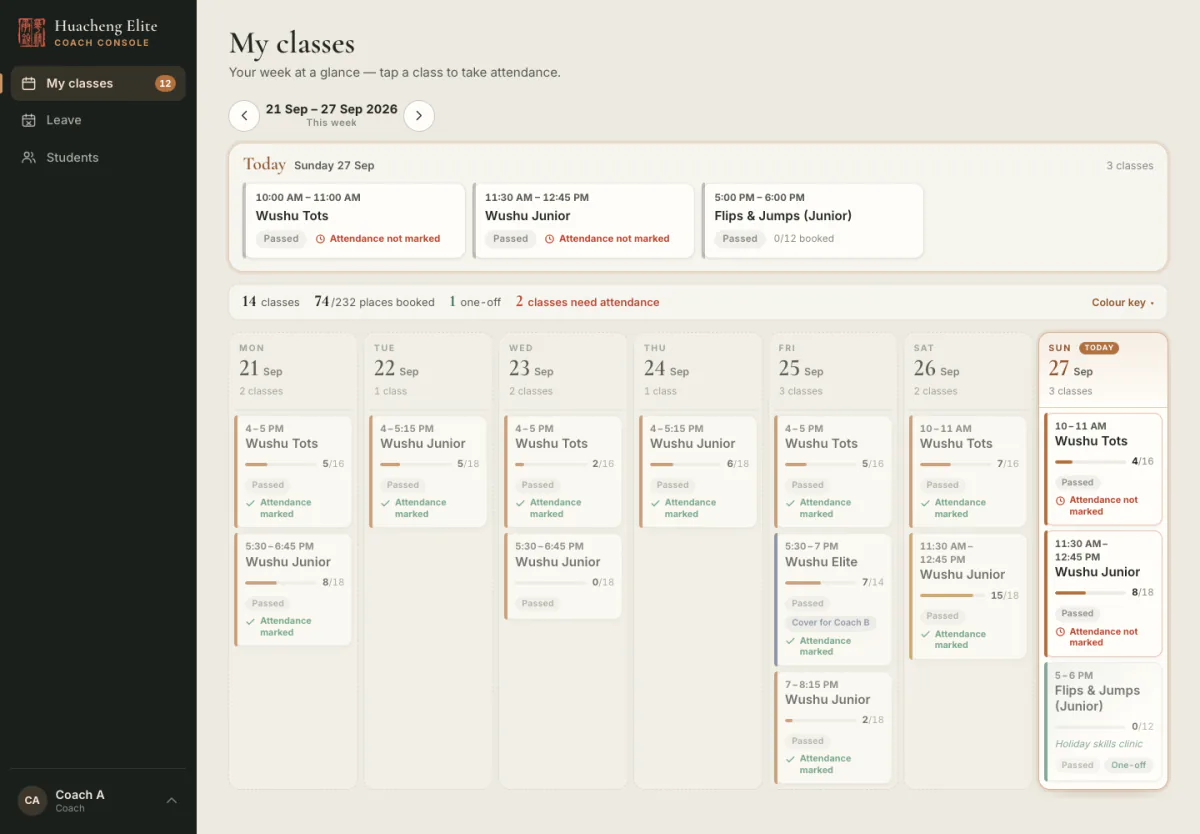Click the 'One-off' tag on Sunday's Flips & Jumps
This screenshot has width=1200, height=834.
1128,765
